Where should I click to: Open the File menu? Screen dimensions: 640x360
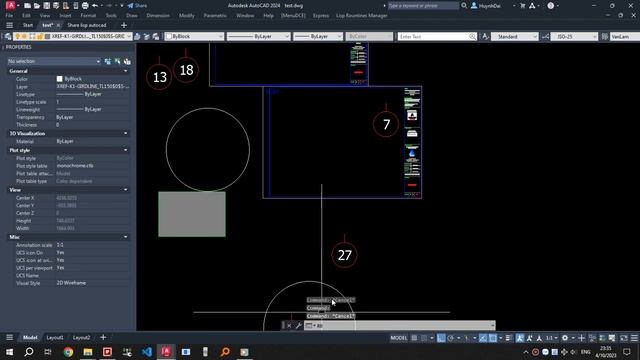pyautogui.click(x=9, y=16)
